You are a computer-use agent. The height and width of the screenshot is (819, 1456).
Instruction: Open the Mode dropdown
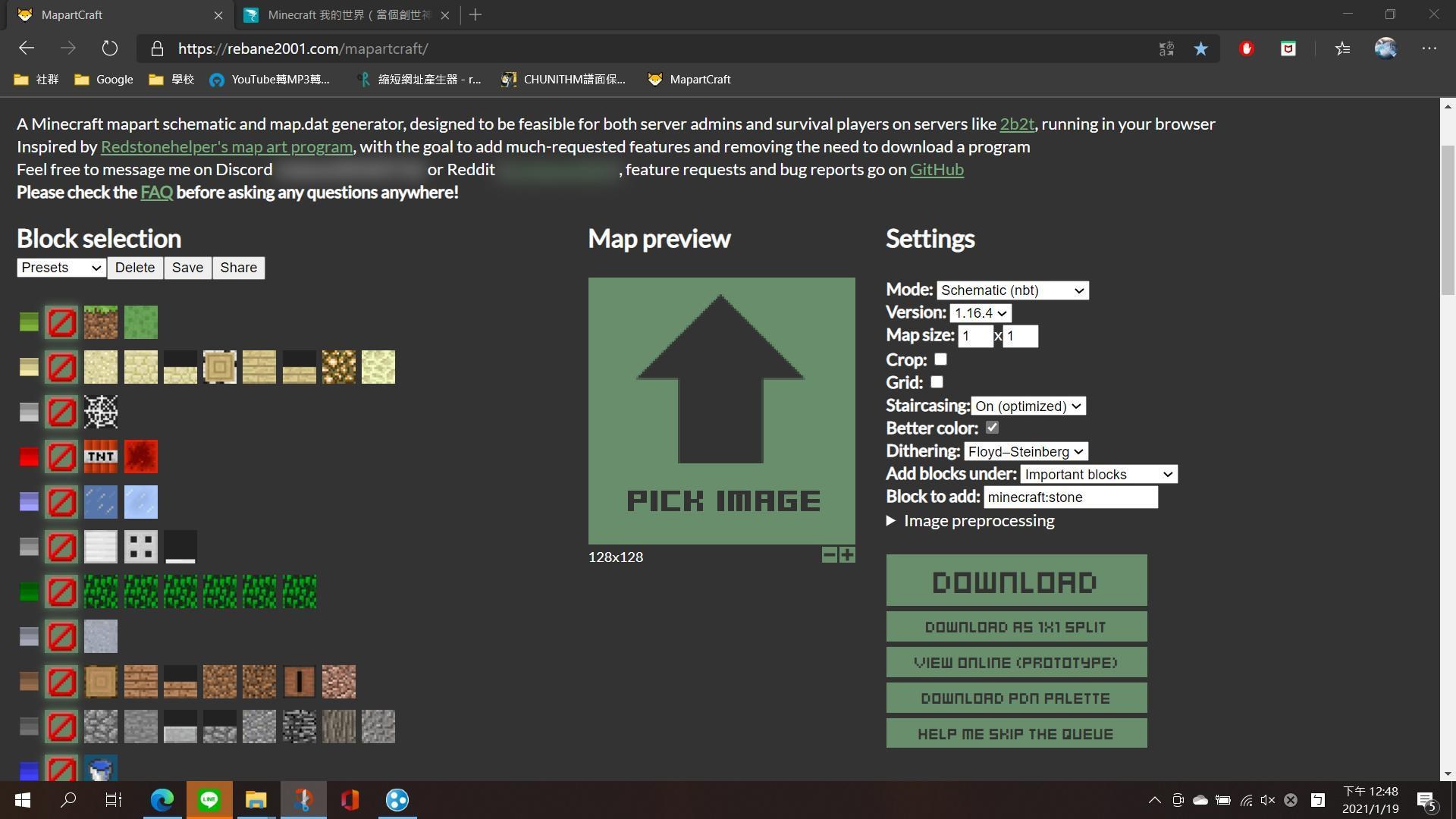(x=1012, y=290)
